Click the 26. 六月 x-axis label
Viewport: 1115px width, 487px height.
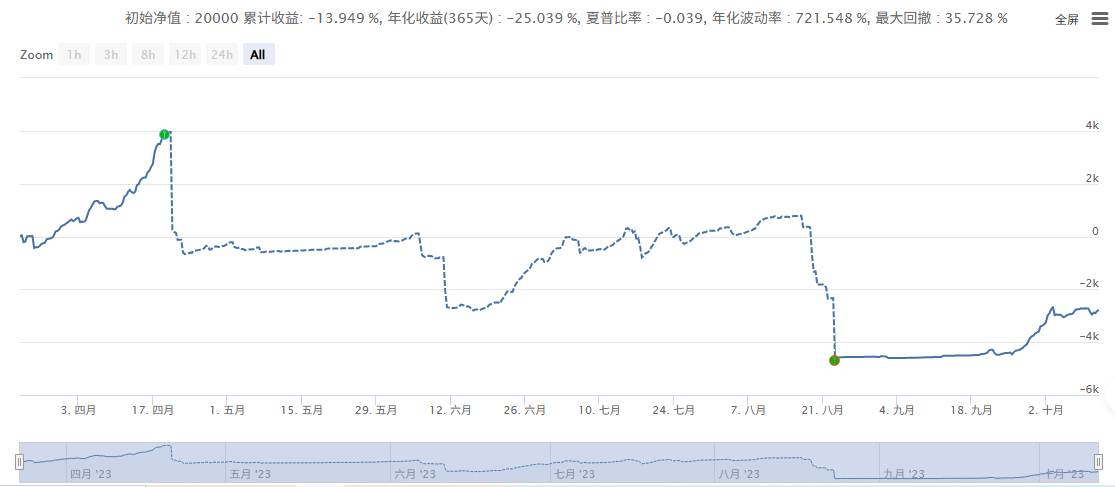[525, 410]
